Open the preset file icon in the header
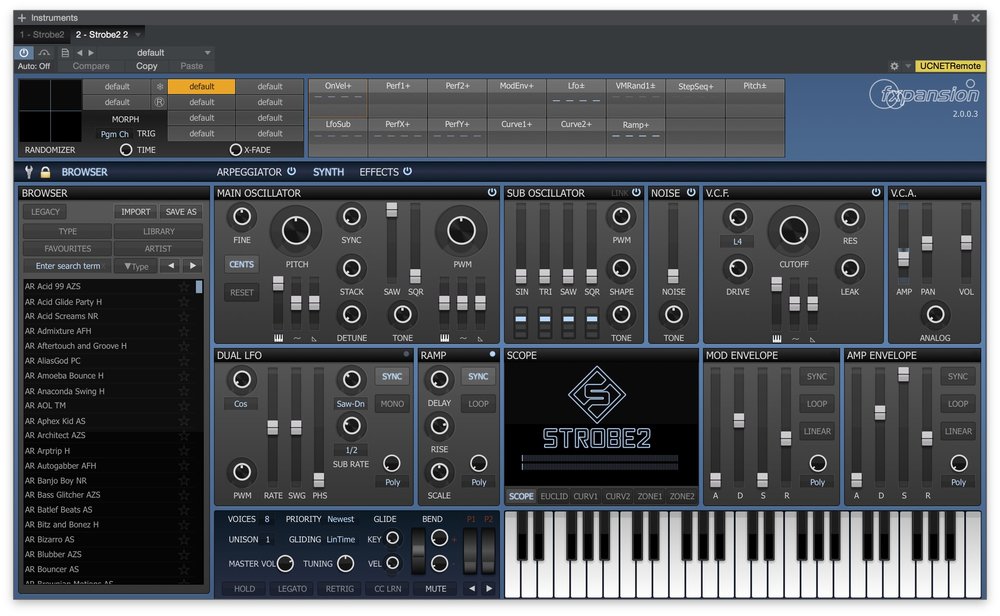The image size is (1000, 616). click(x=64, y=53)
